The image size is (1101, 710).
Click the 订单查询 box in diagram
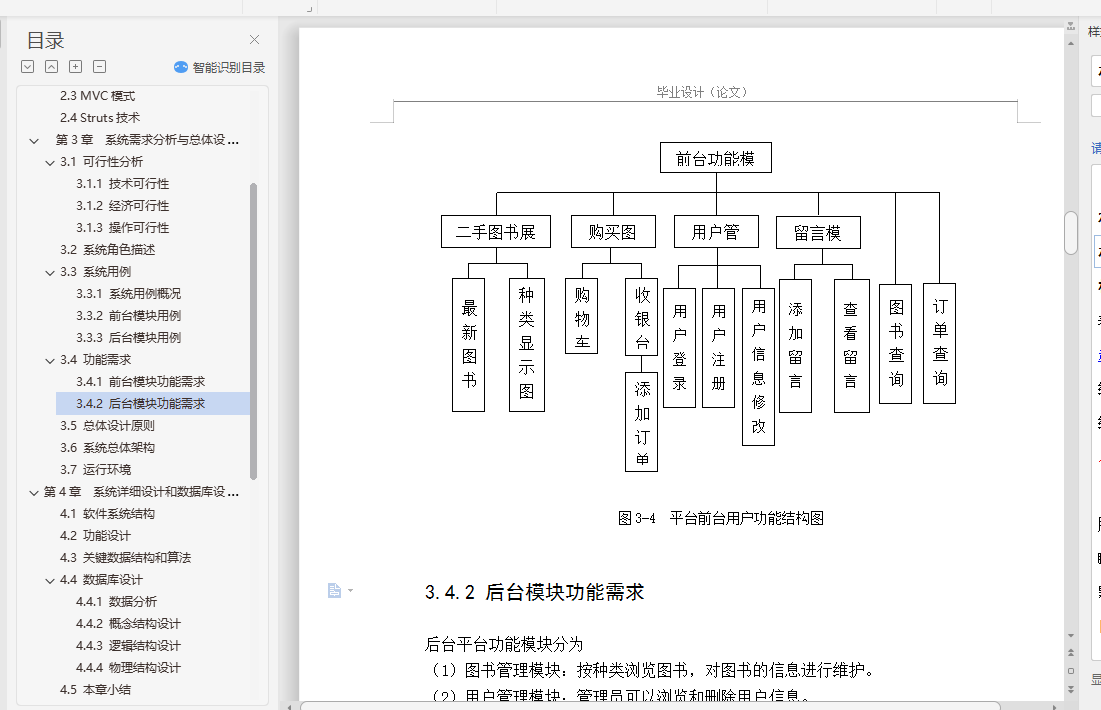coord(940,343)
